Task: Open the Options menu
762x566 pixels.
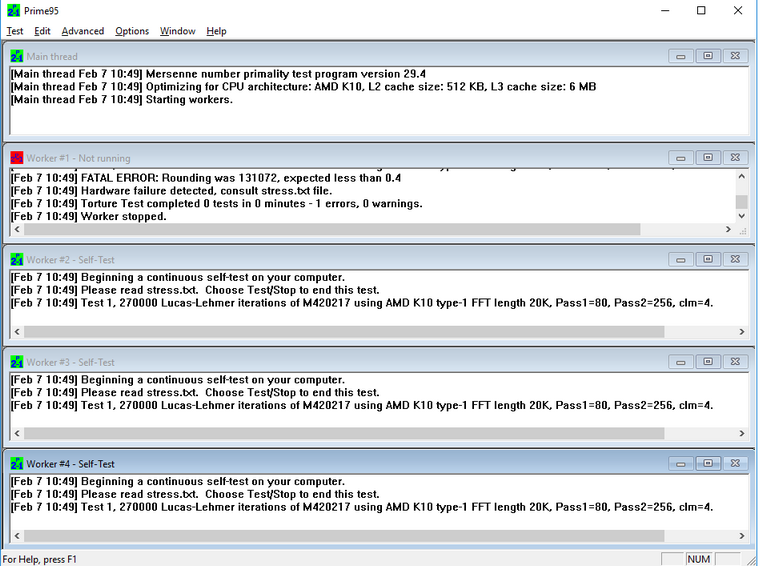Action: [132, 31]
